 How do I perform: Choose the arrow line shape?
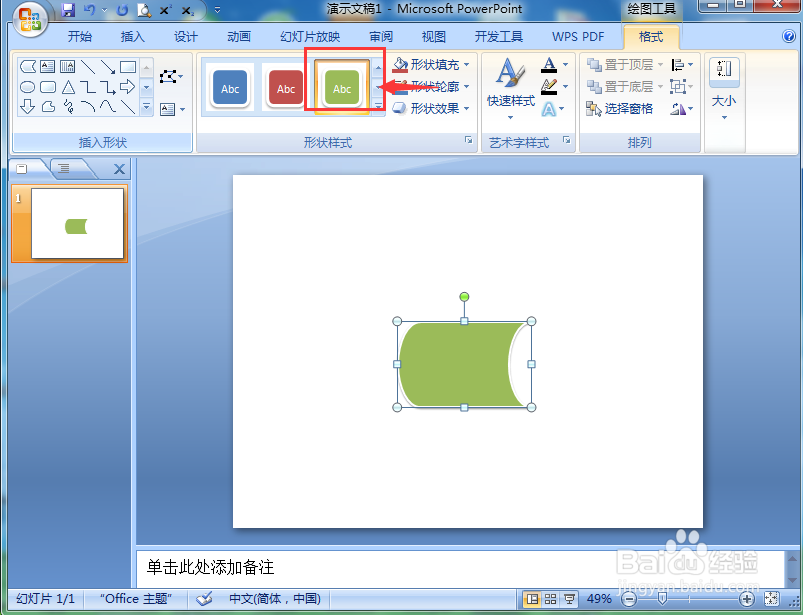tap(108, 67)
